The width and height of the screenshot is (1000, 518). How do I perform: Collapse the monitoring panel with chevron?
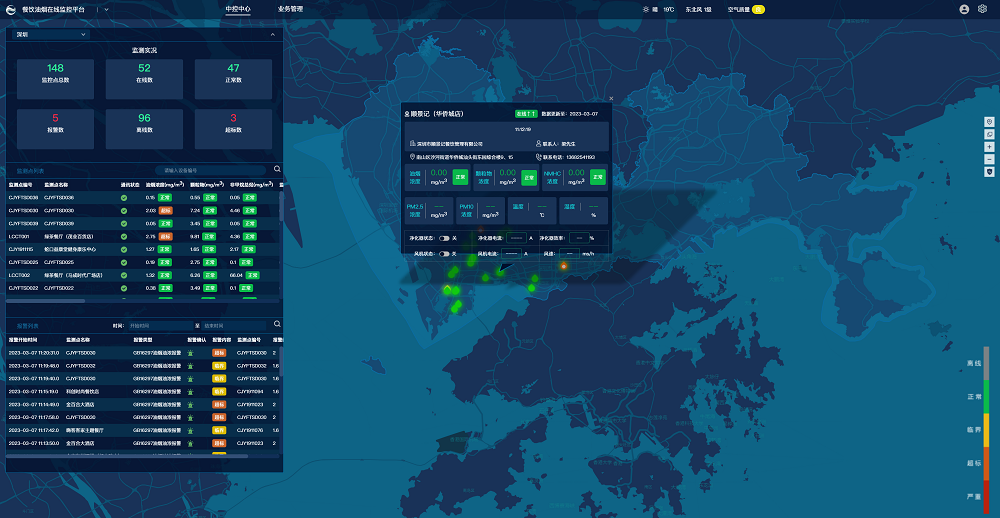point(272,34)
